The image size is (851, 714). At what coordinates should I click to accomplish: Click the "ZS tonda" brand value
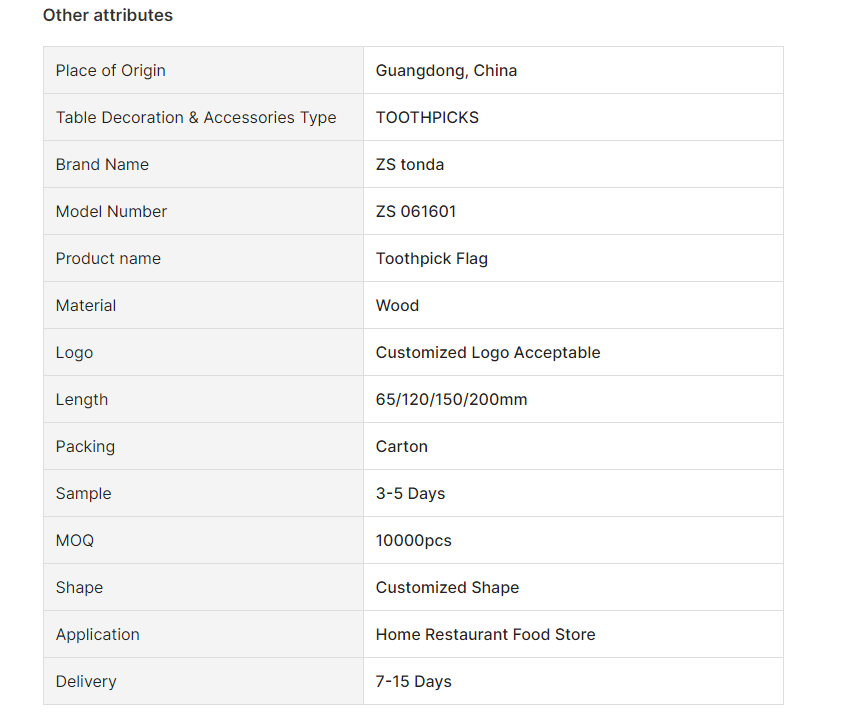click(x=410, y=164)
